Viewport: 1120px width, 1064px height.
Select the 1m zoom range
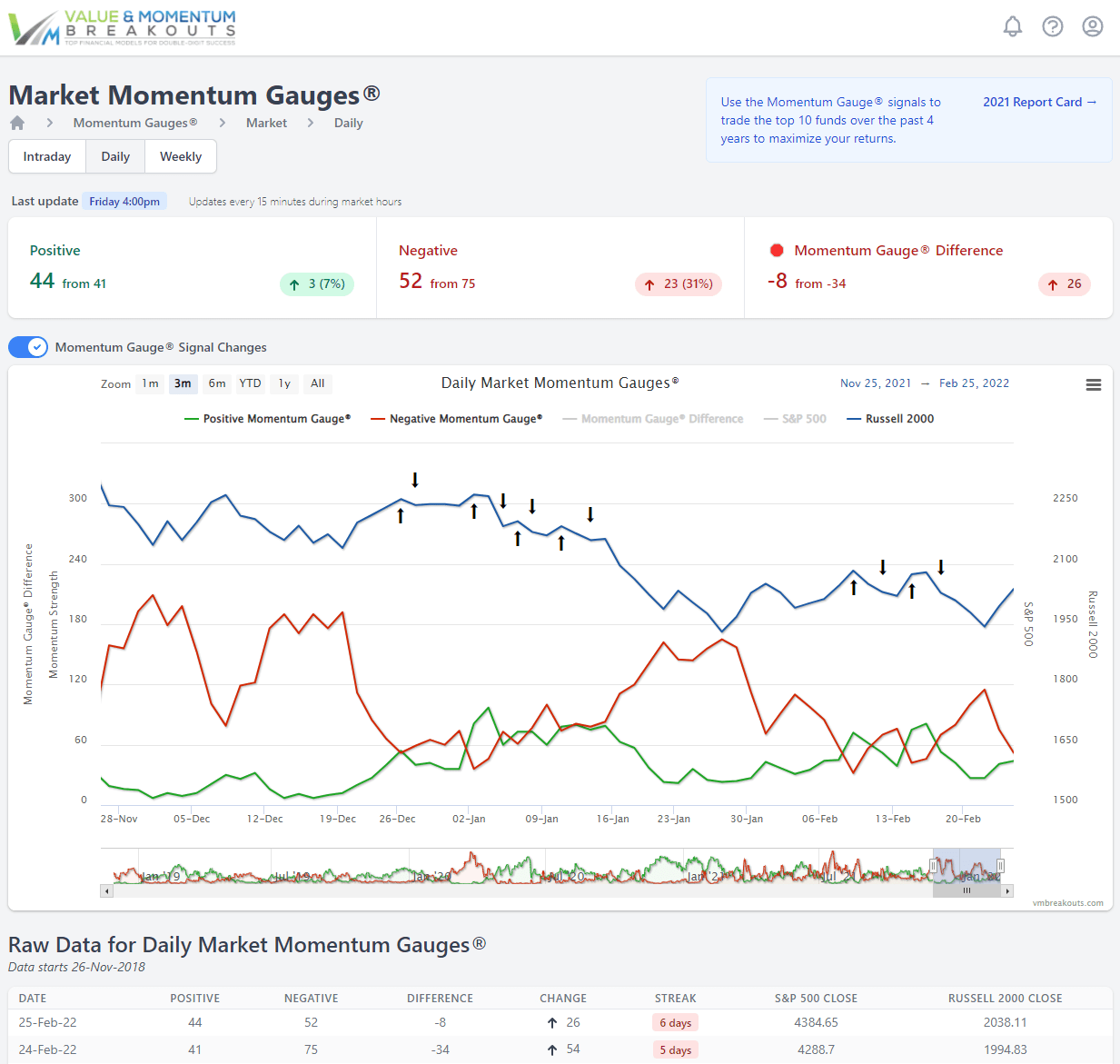(150, 383)
